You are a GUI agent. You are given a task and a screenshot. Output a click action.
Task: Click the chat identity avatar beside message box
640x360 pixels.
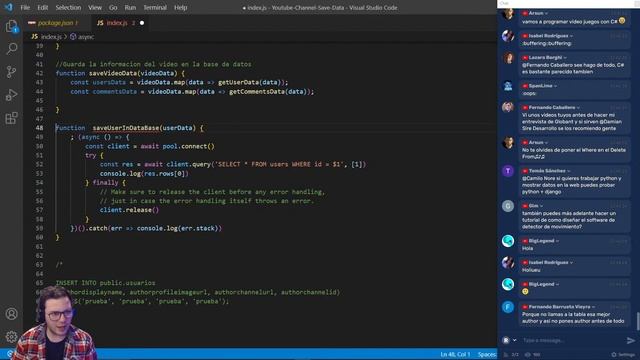tap(506, 340)
